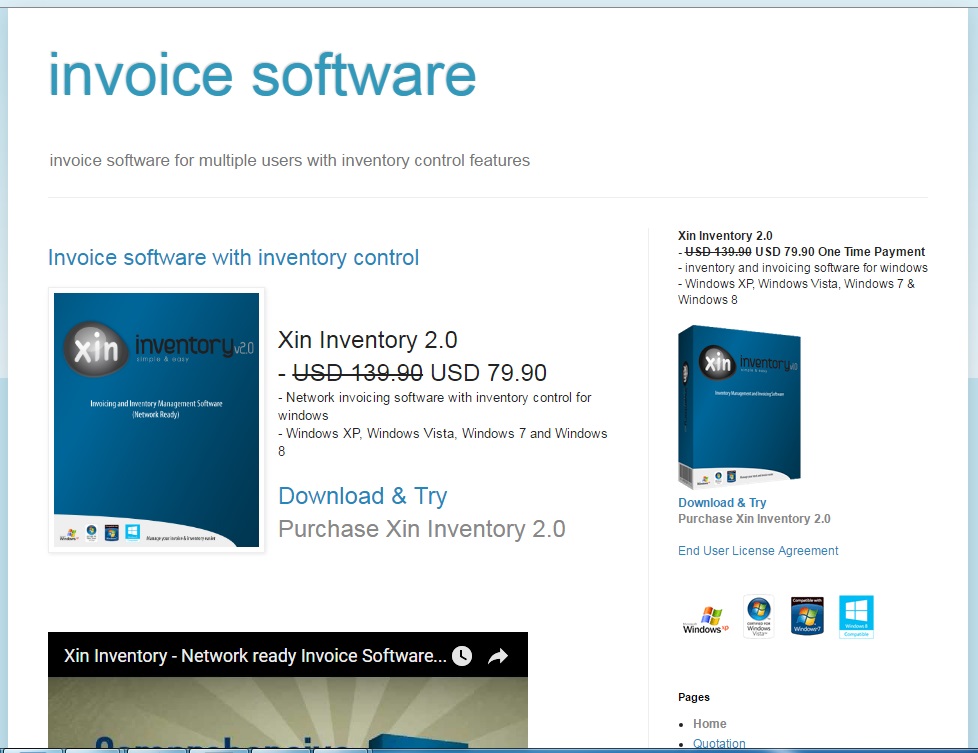Click sidebar Download & Try link
Screen dimensions: 978x753
click(x=722, y=502)
